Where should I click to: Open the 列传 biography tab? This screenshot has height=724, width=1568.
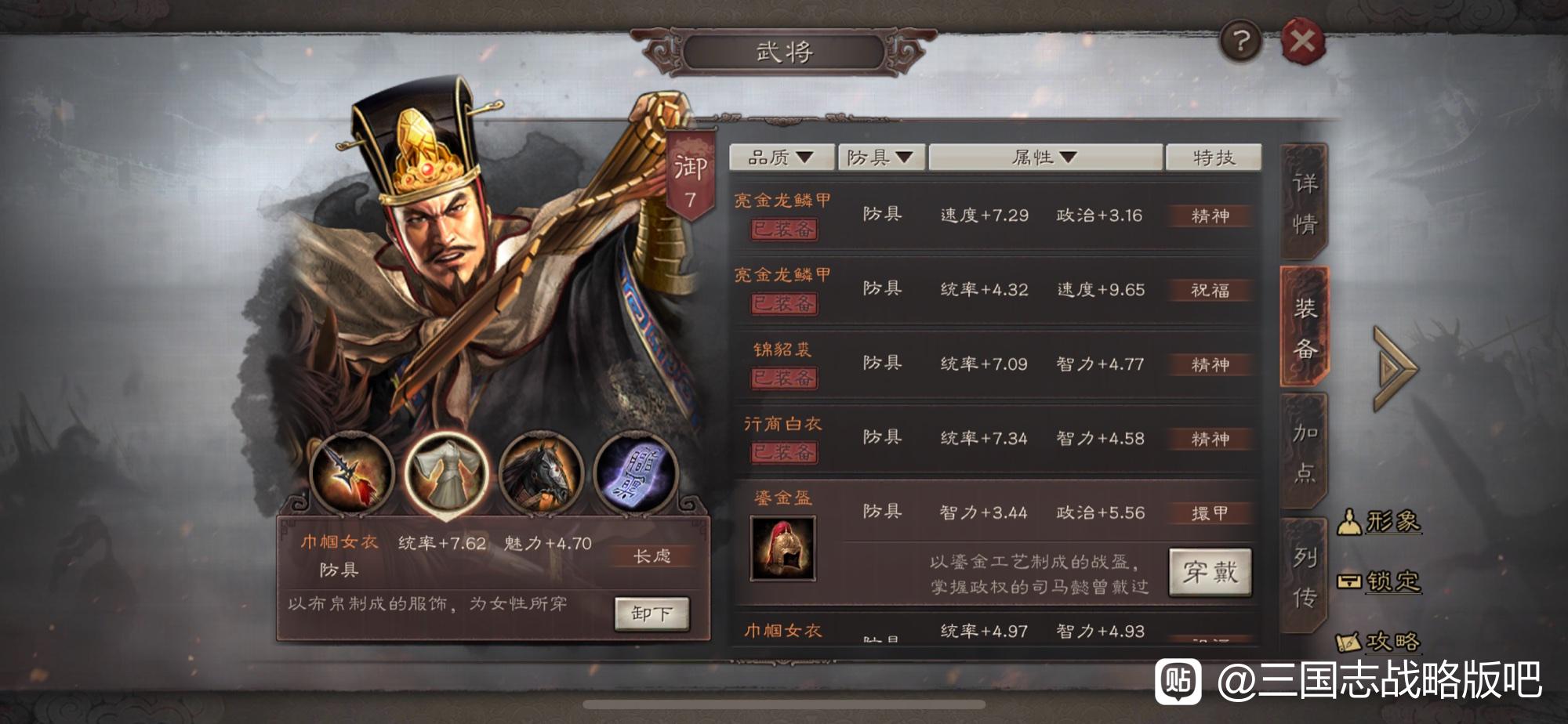click(x=1305, y=577)
